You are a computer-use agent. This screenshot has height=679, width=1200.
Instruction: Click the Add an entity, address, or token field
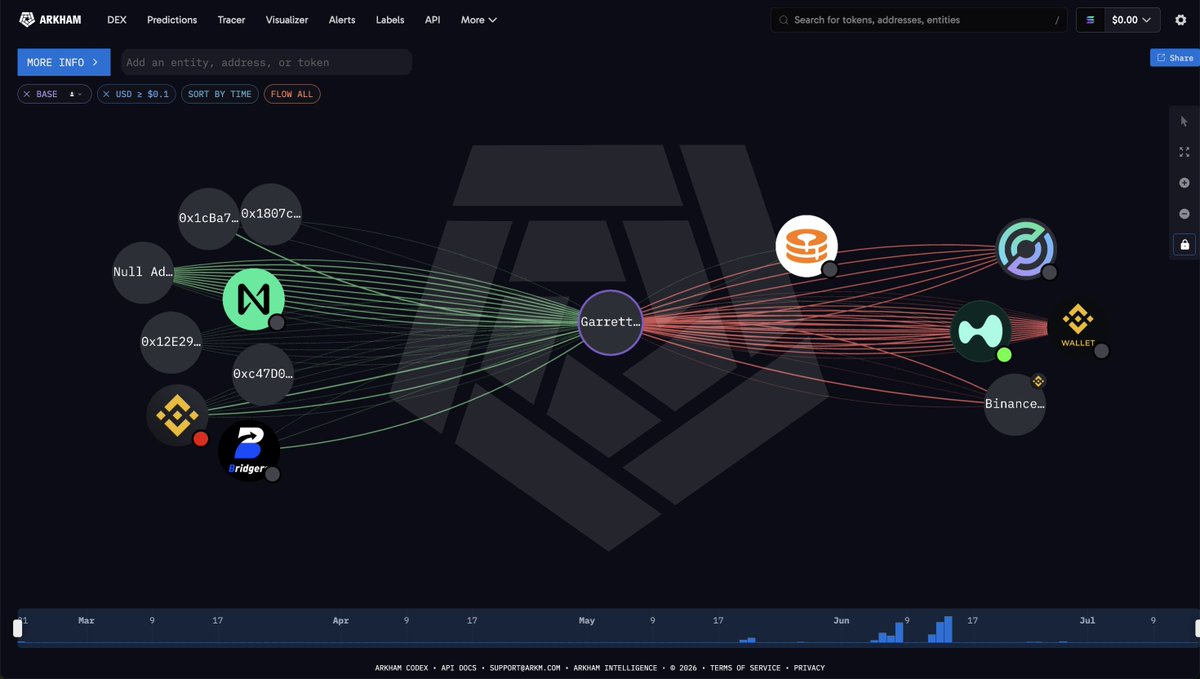pyautogui.click(x=266, y=62)
